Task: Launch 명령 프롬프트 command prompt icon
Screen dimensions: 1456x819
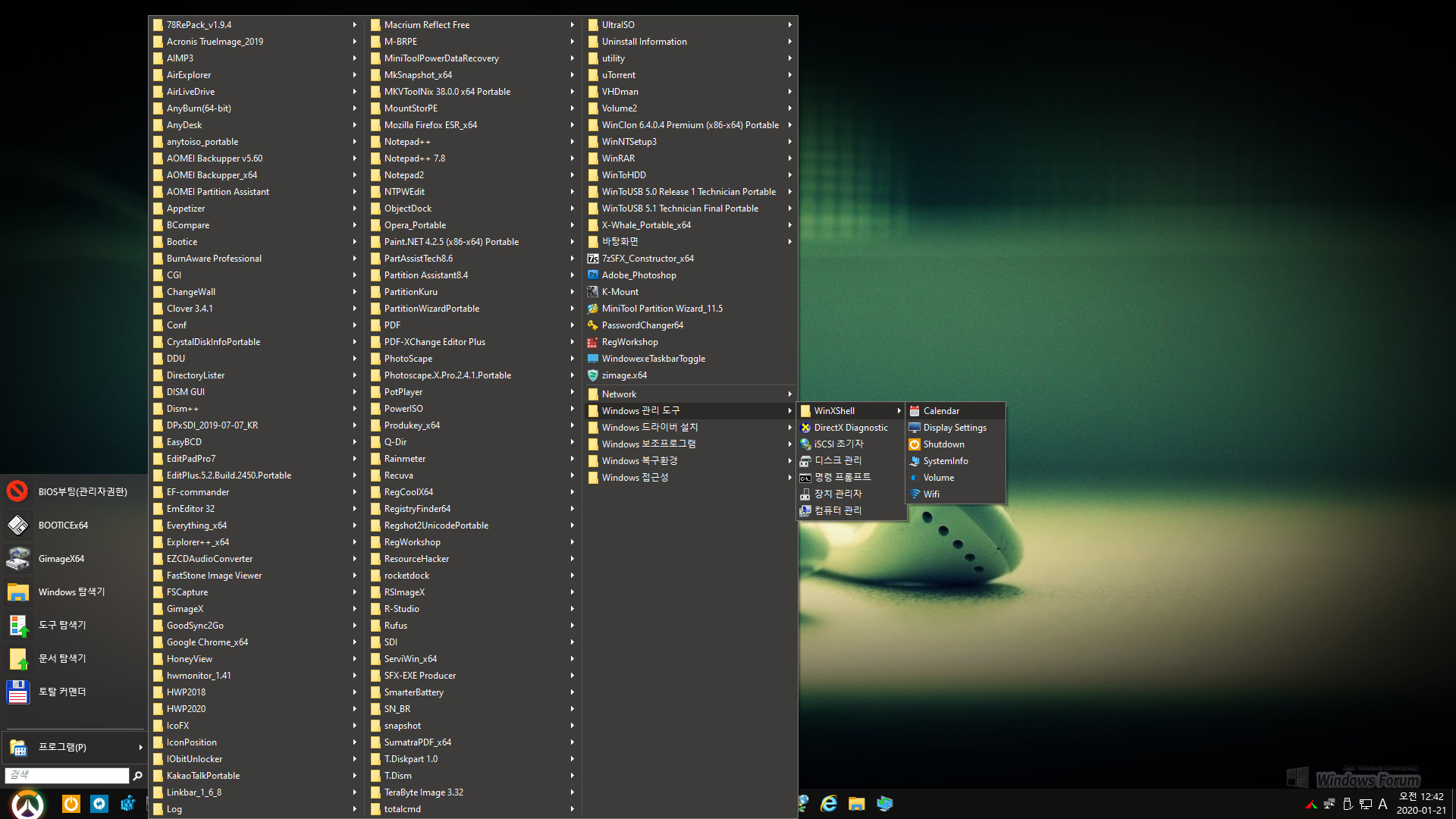Action: tap(805, 478)
